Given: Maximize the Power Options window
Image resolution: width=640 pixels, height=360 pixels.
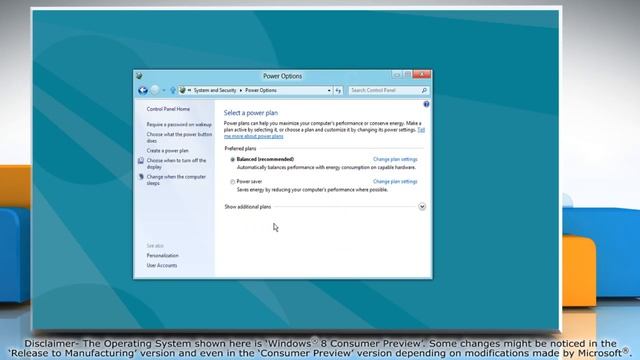Looking at the screenshot, I should (407, 75).
